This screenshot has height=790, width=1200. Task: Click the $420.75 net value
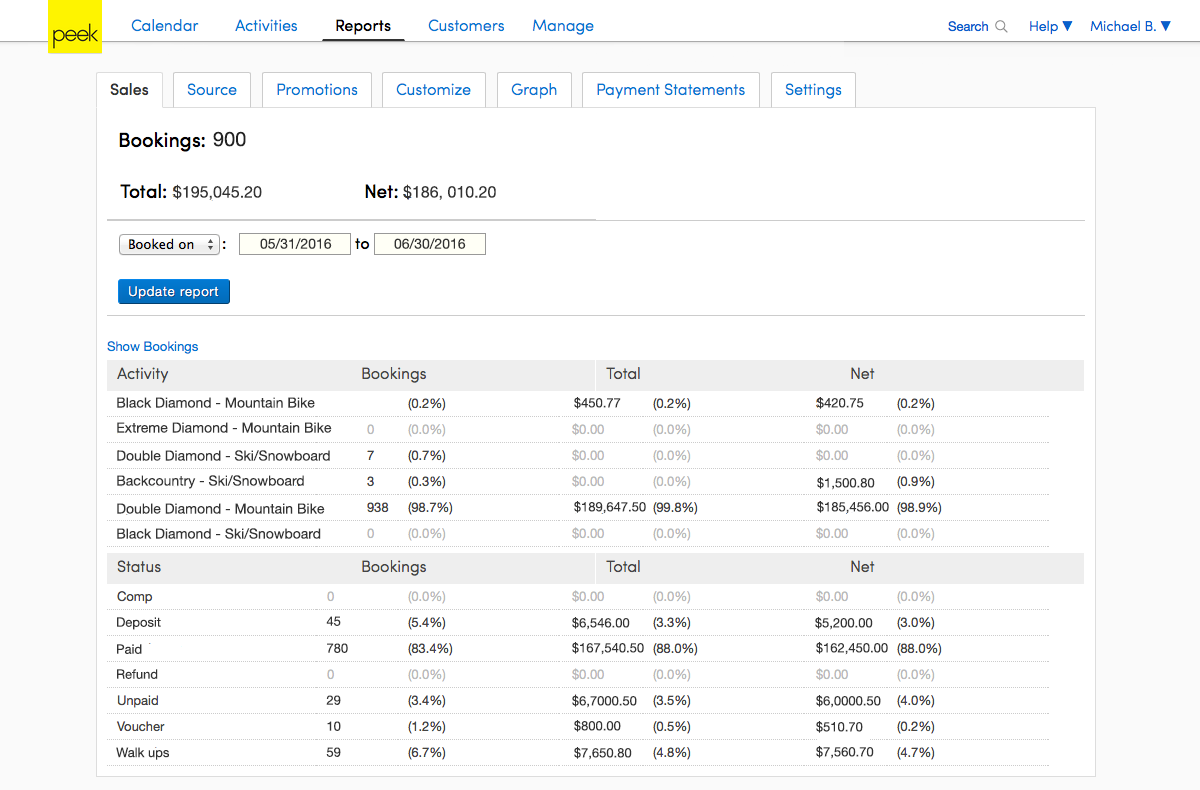tap(840, 403)
